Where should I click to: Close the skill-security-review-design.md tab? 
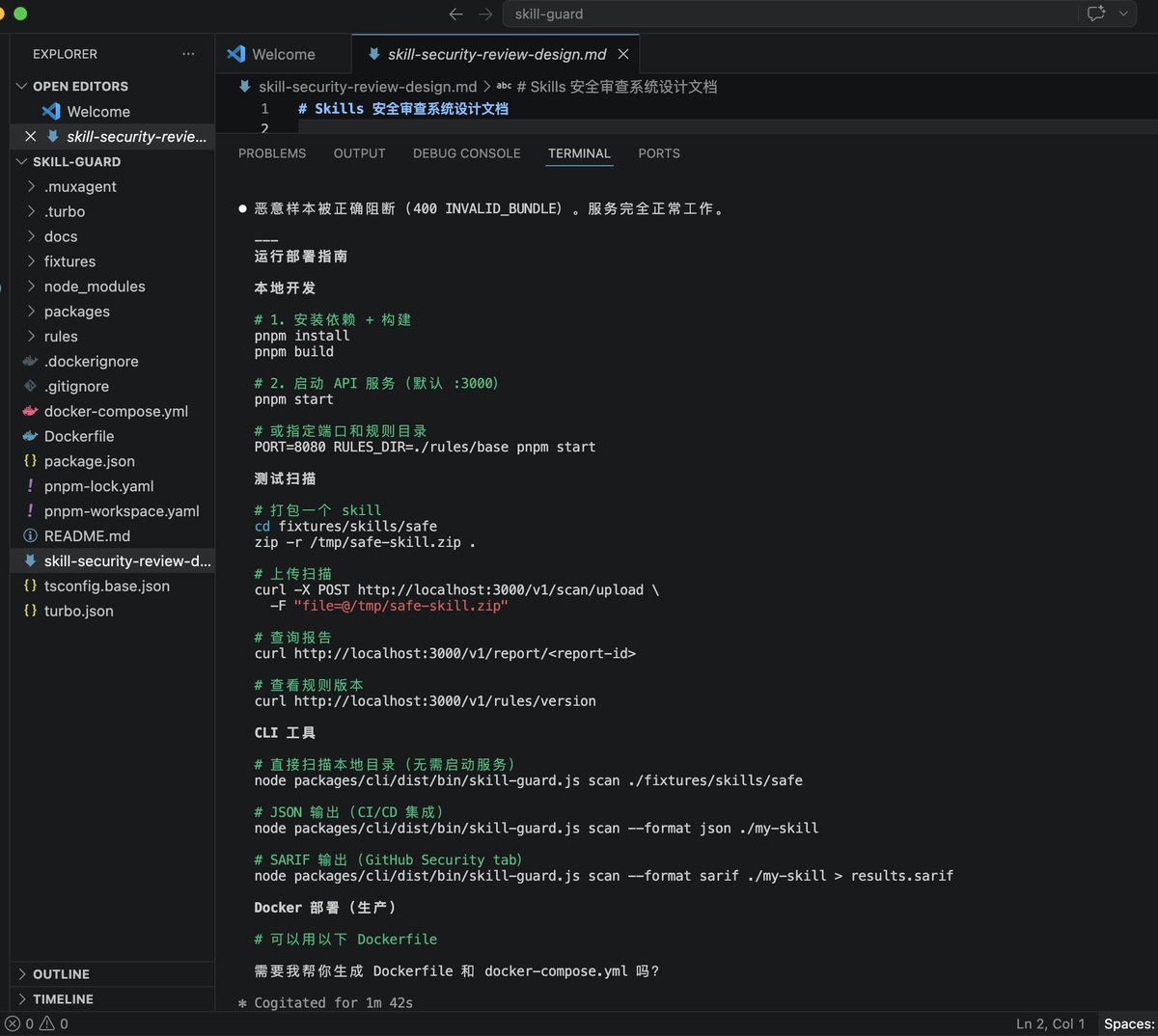click(623, 54)
